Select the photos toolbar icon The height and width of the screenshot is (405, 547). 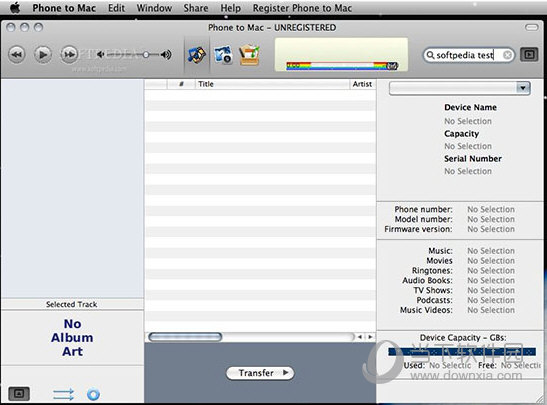point(223,55)
